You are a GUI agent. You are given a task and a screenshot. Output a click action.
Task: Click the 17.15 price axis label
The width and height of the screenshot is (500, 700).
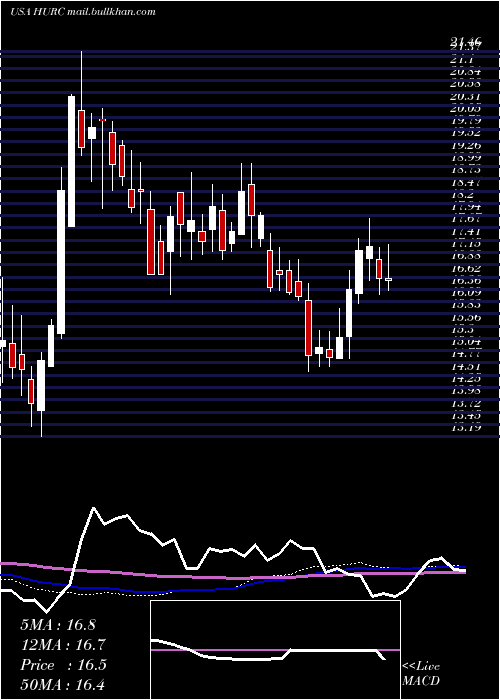coord(466,244)
